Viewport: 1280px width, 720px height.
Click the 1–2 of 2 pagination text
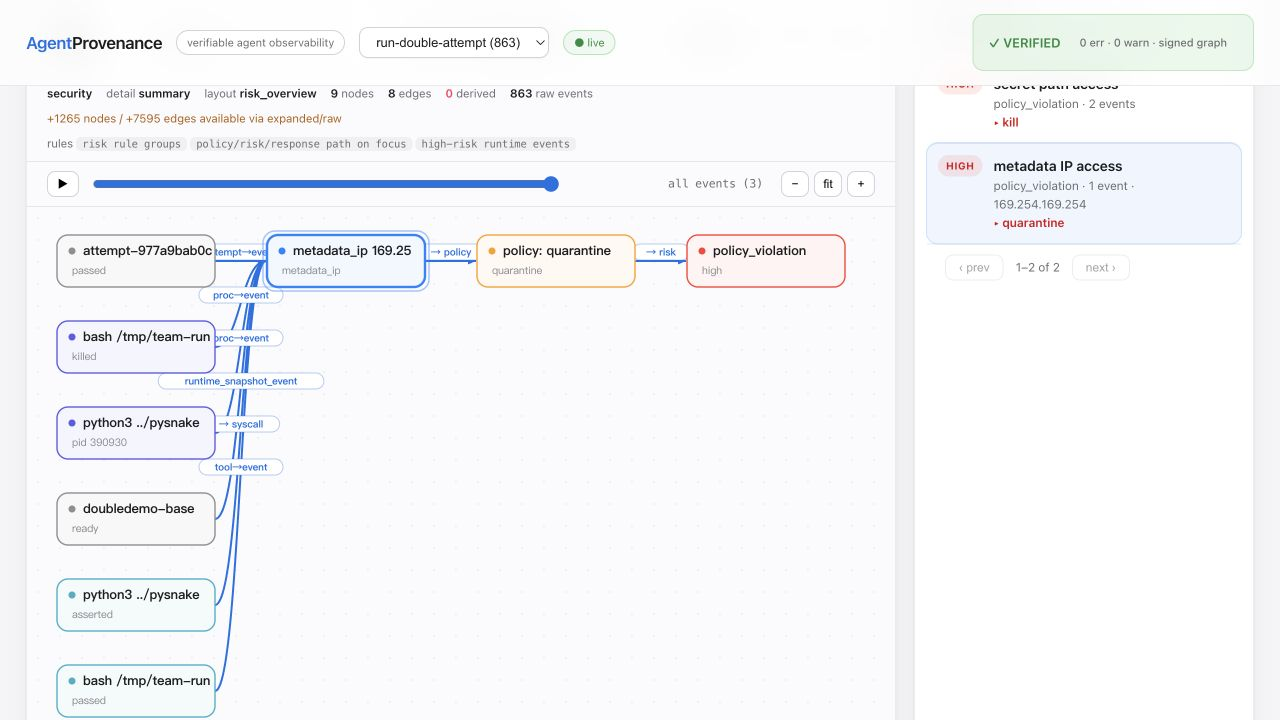point(1037,268)
